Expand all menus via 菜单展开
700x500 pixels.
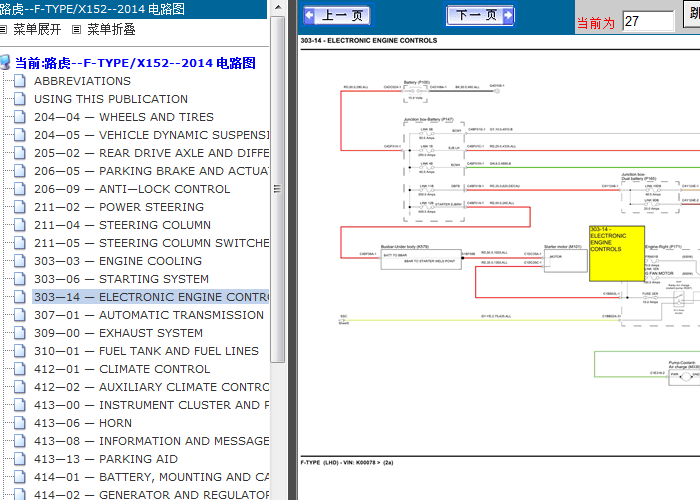[37, 29]
